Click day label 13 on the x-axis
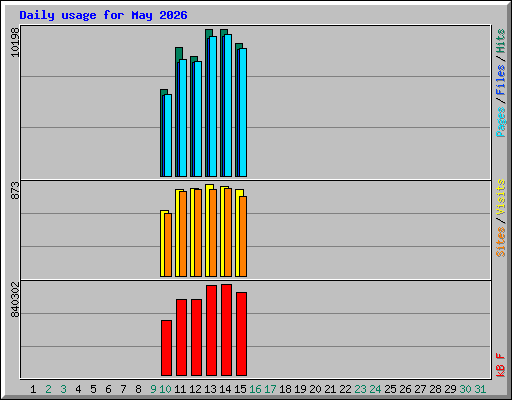Screen dimensions: 512x400 tap(210, 389)
